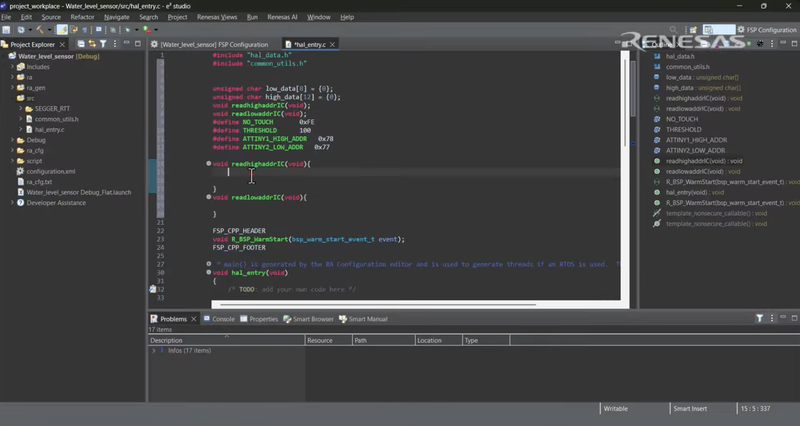Expand the Developer Assistance node
800x426 pixels.
pos(12,203)
